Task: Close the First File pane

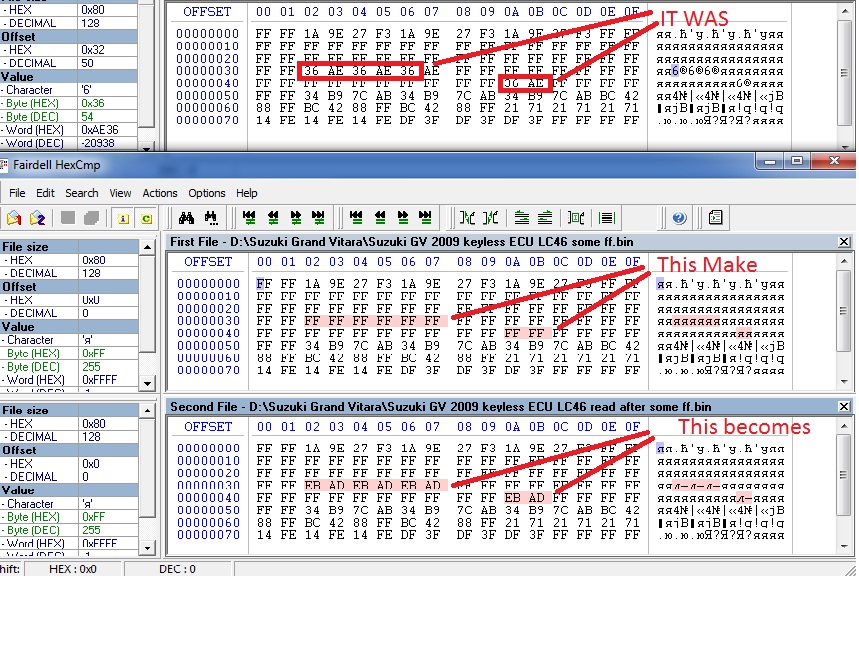Action: coord(844,242)
